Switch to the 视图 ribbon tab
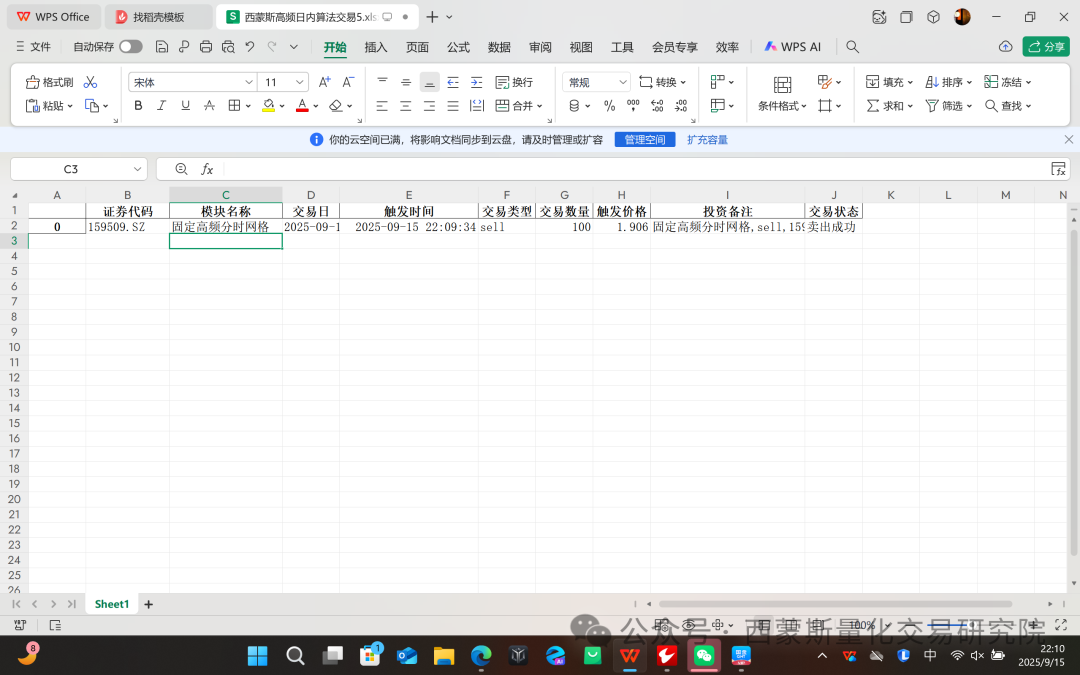The width and height of the screenshot is (1080, 675). click(581, 47)
